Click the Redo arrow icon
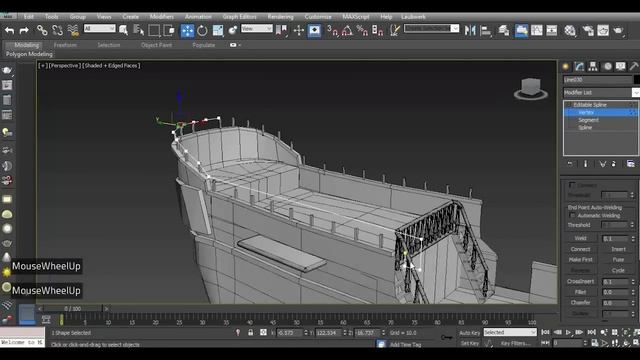Viewport: 640px width, 360px height. pos(24,30)
